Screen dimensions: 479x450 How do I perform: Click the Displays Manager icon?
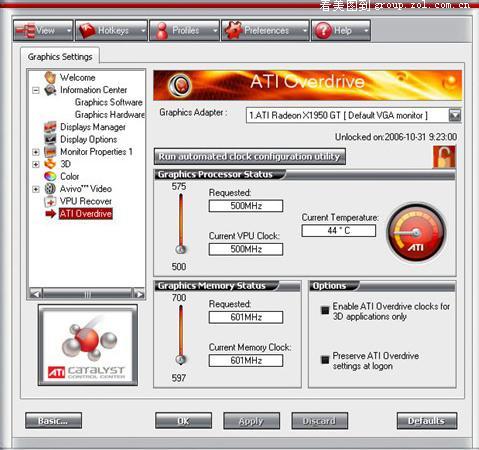pyautogui.click(x=50, y=127)
